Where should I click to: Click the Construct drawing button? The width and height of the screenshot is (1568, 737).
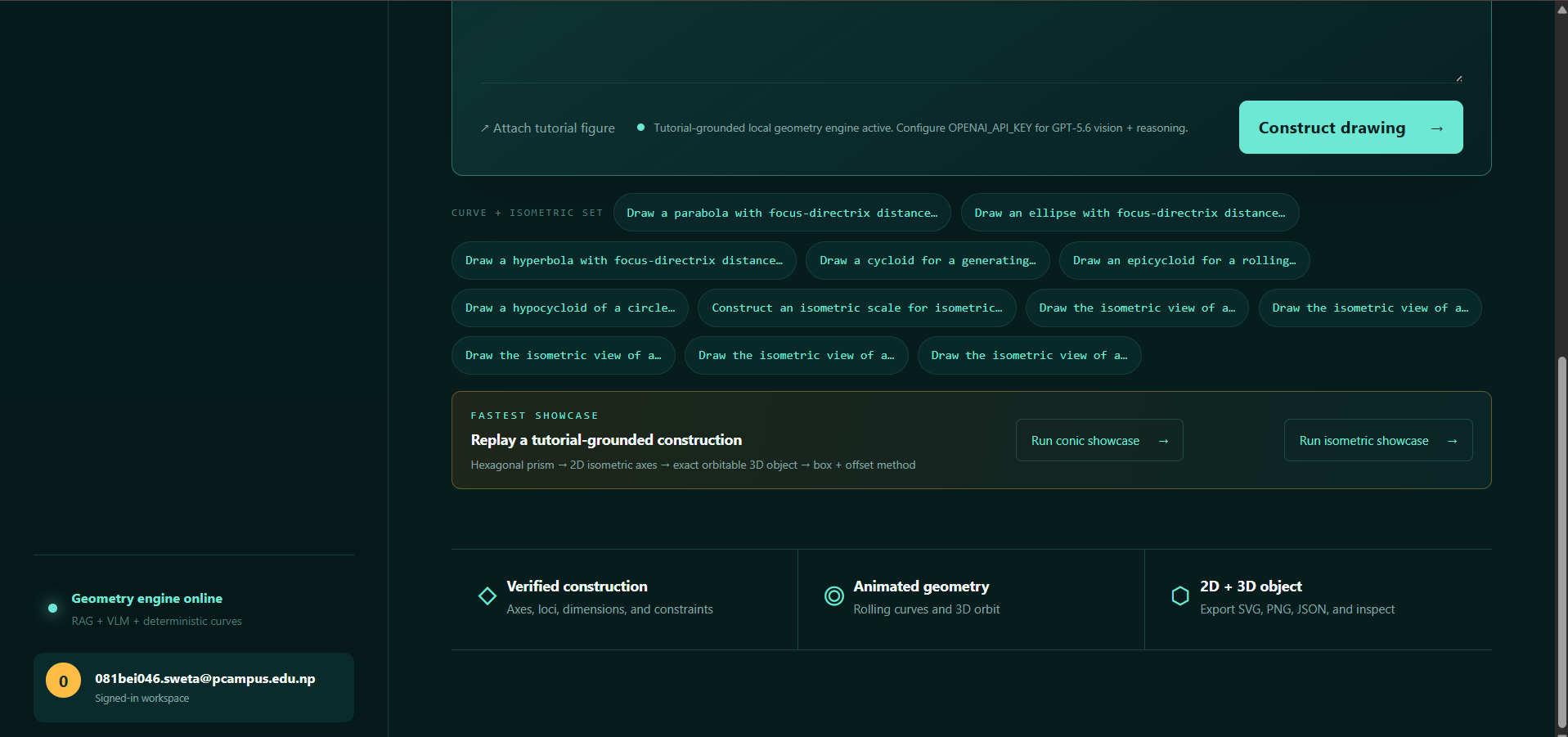pyautogui.click(x=1350, y=128)
